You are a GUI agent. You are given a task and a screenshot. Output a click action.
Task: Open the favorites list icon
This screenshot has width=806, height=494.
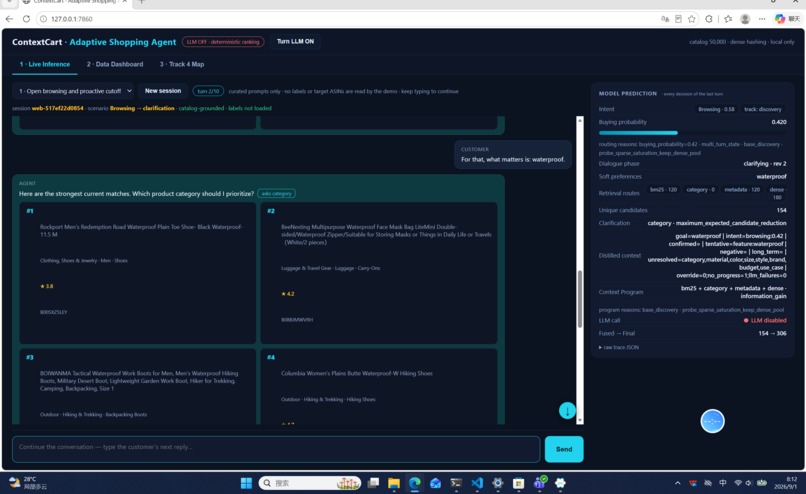point(728,19)
